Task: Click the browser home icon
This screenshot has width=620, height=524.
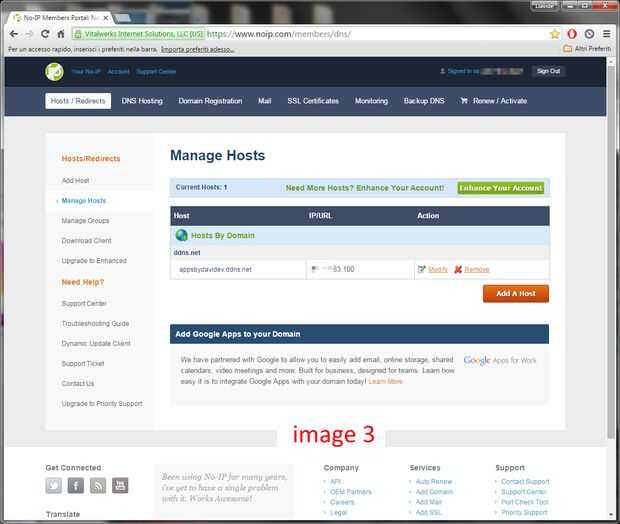Action: 61,34
